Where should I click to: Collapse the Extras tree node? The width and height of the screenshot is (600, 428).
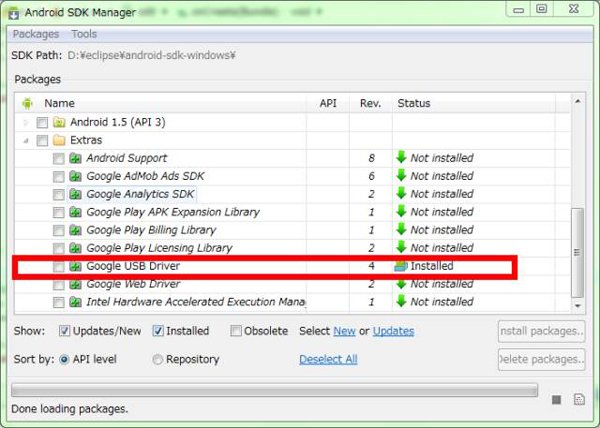tap(26, 141)
